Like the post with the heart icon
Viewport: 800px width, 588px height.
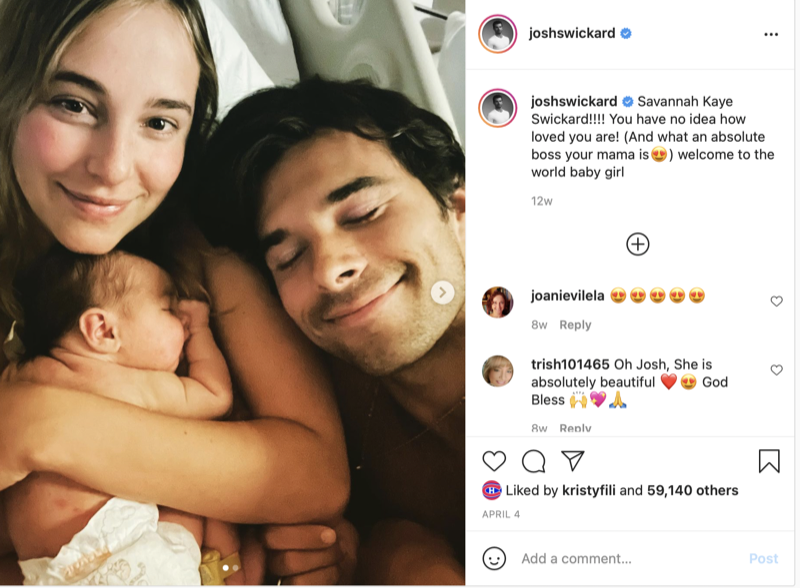(x=494, y=461)
